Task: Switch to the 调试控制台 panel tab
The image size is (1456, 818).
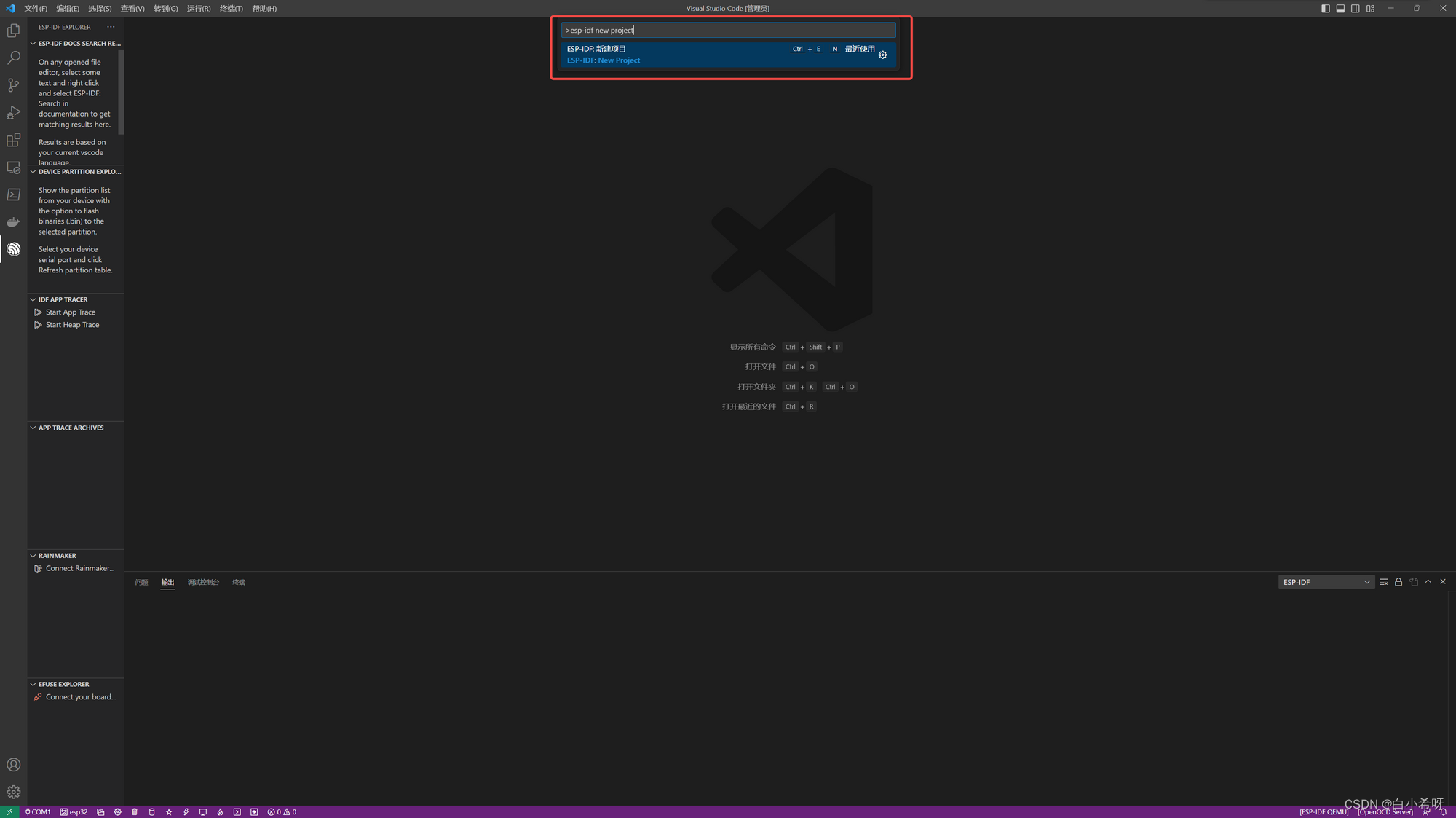Action: point(203,582)
